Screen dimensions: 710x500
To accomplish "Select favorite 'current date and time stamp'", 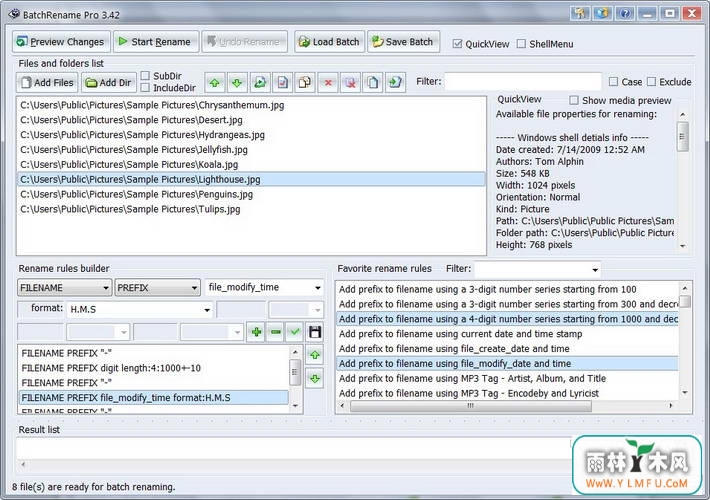I will tap(507, 334).
